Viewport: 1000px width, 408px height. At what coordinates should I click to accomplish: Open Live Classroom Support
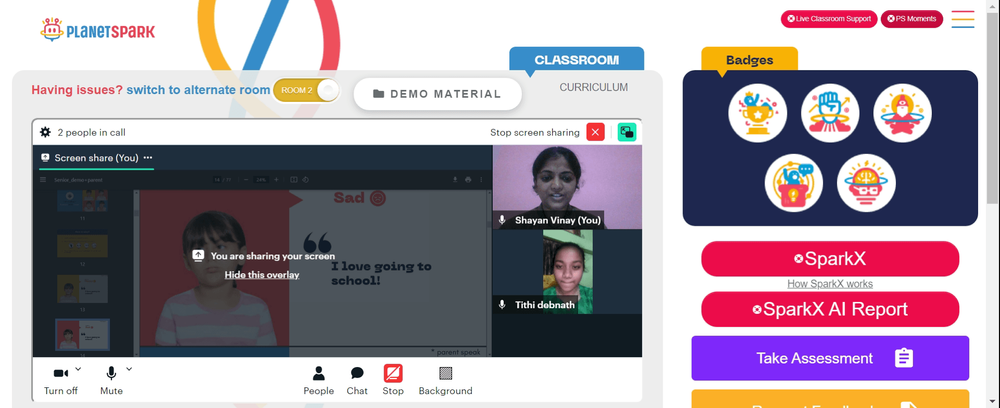tap(829, 18)
